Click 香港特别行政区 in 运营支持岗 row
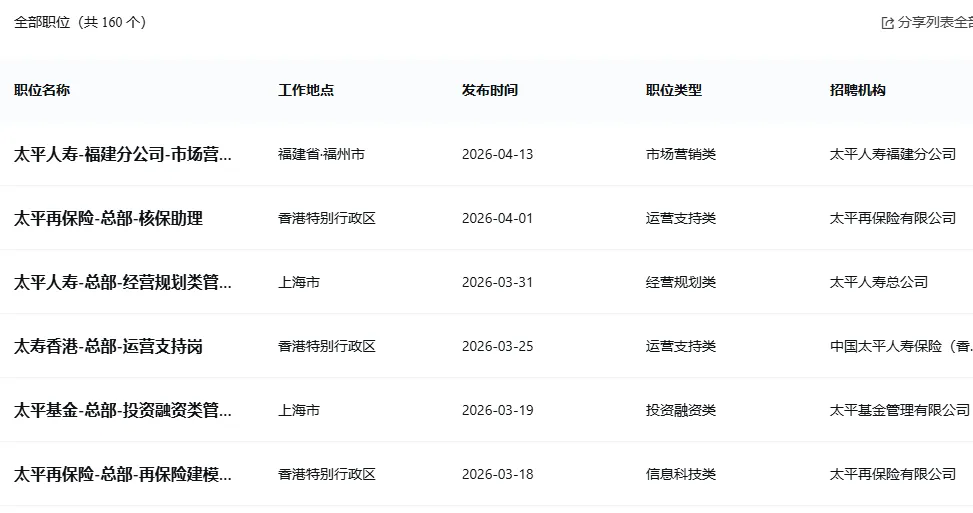This screenshot has height=513, width=973. pos(327,346)
